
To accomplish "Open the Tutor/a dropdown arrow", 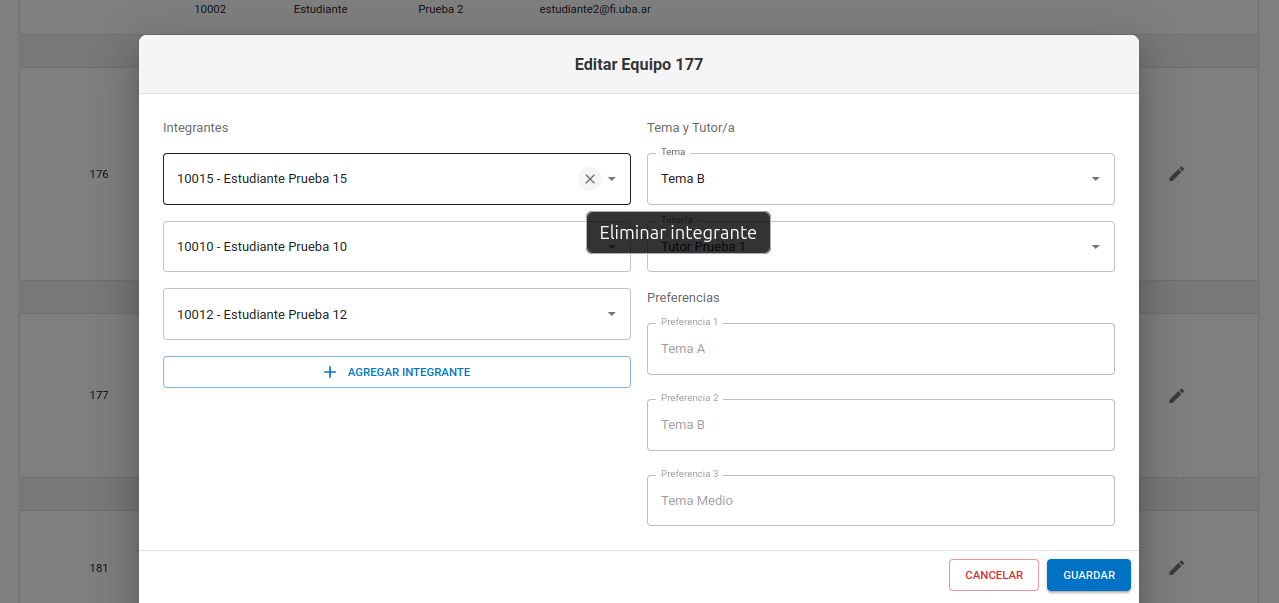I will (x=1095, y=247).
